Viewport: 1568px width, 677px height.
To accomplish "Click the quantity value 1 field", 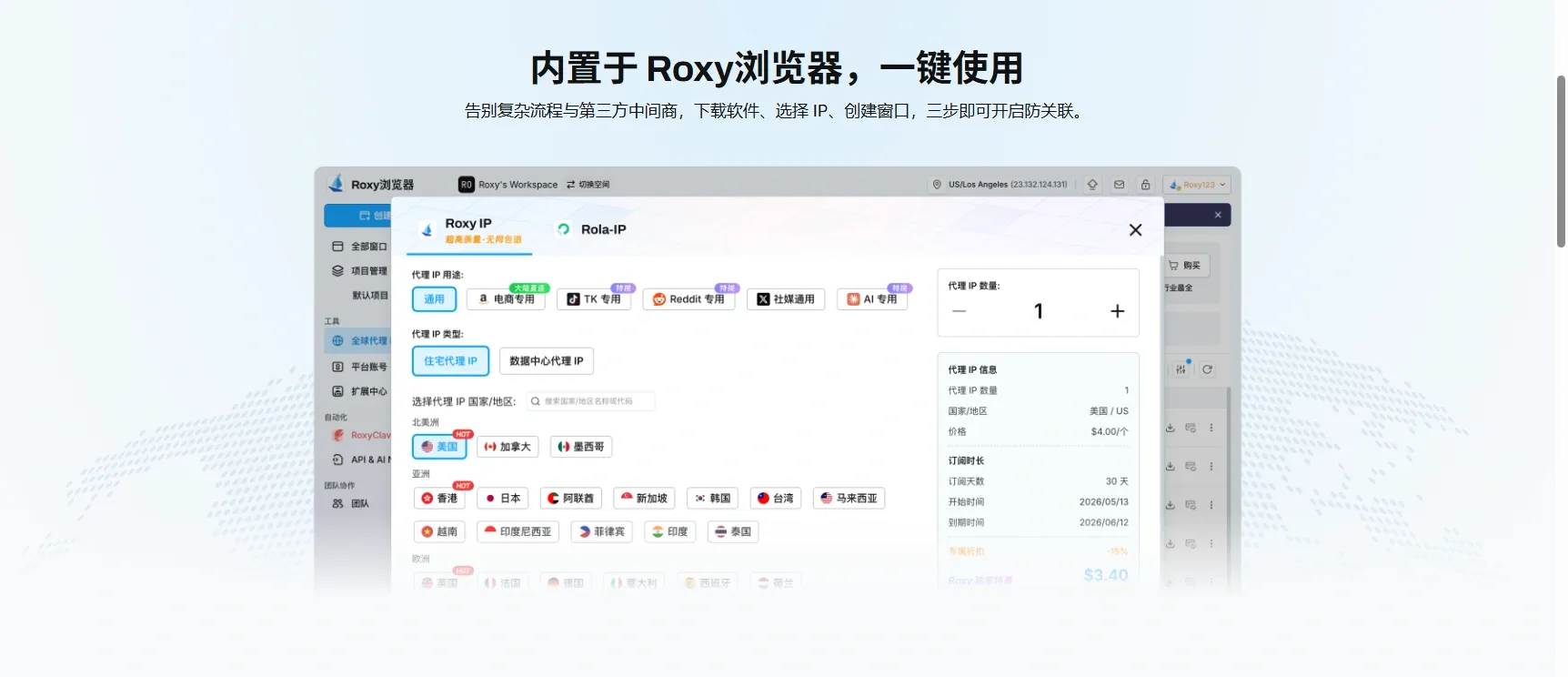I will tap(1039, 311).
